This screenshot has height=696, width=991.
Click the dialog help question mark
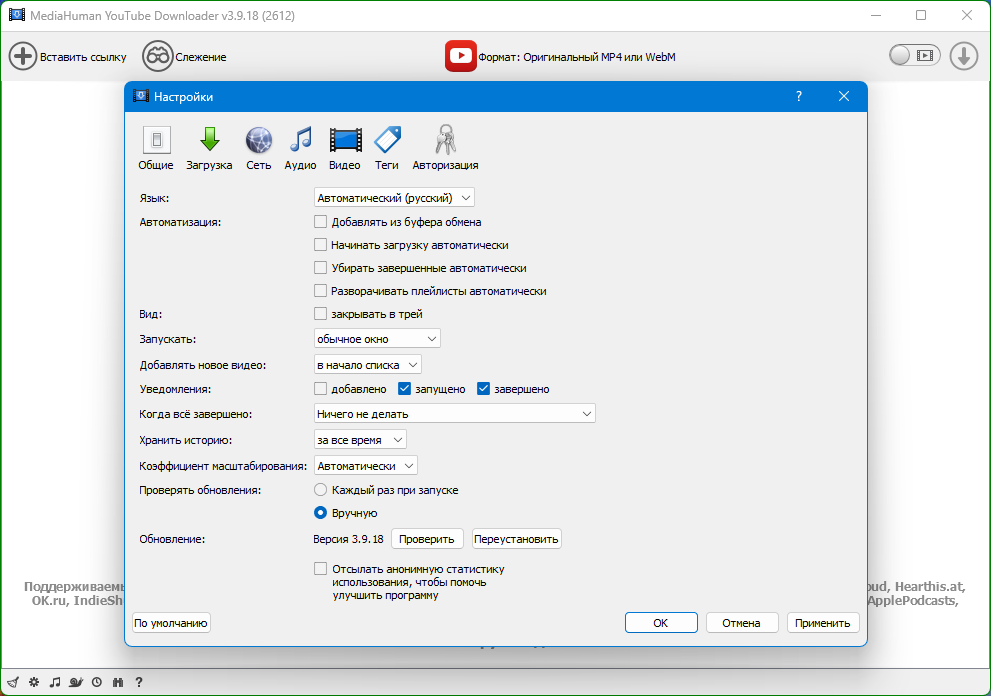pyautogui.click(x=799, y=97)
